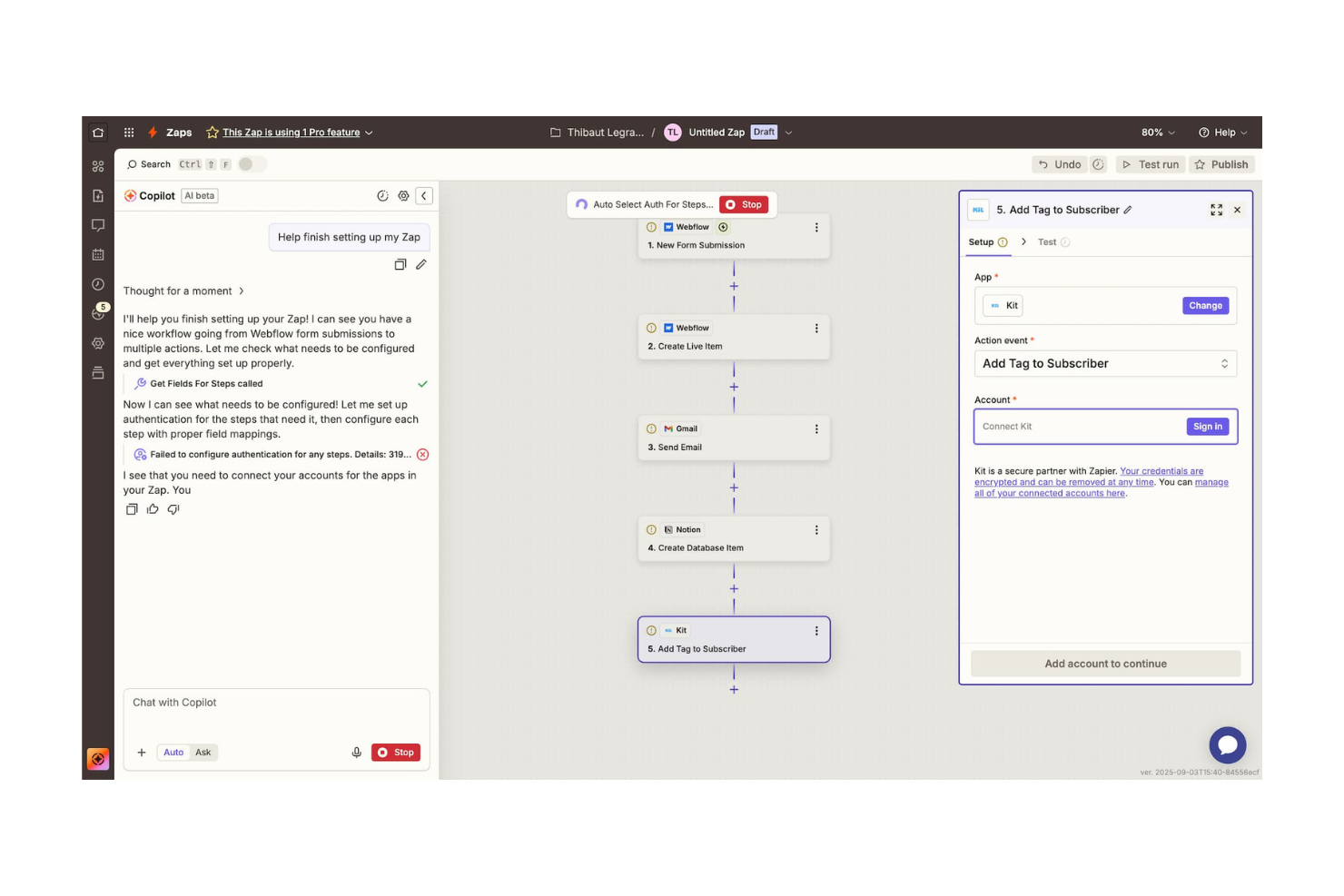This screenshot has height=896, width=1344.
Task: Select the Notion Create Database Item step
Action: click(x=734, y=539)
